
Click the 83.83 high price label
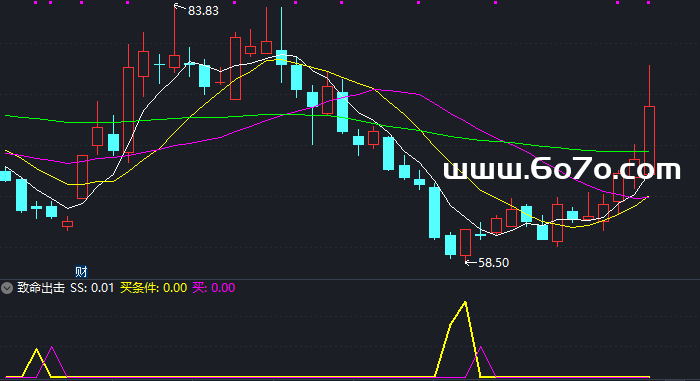[204, 11]
